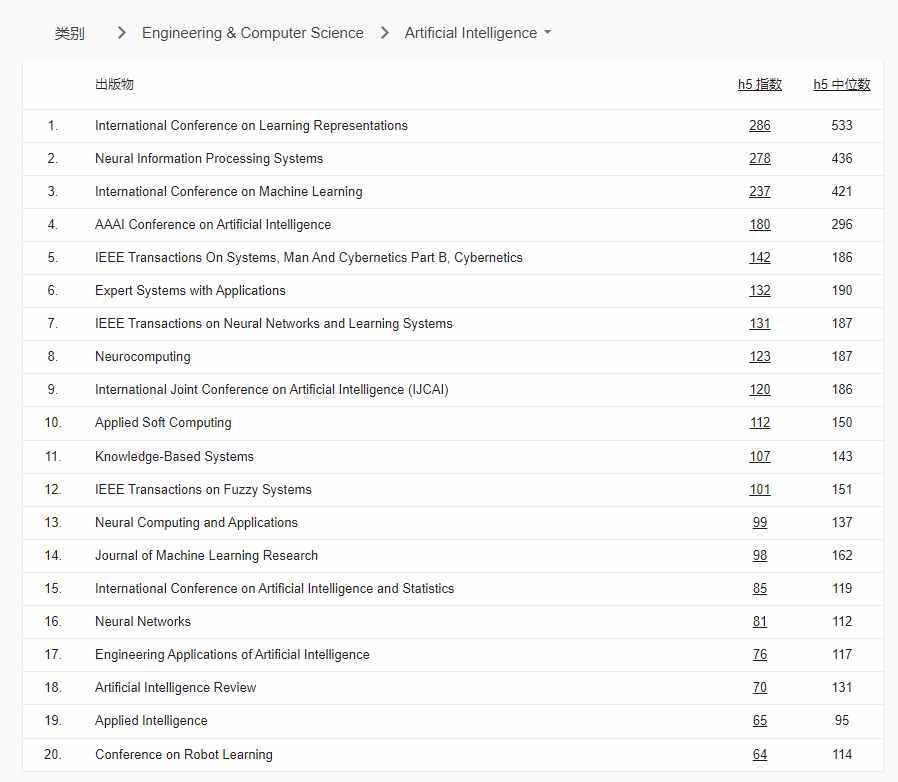This screenshot has width=898, height=782.
Task: Open h5-index 120 for IJCAI
Action: pyautogui.click(x=760, y=389)
